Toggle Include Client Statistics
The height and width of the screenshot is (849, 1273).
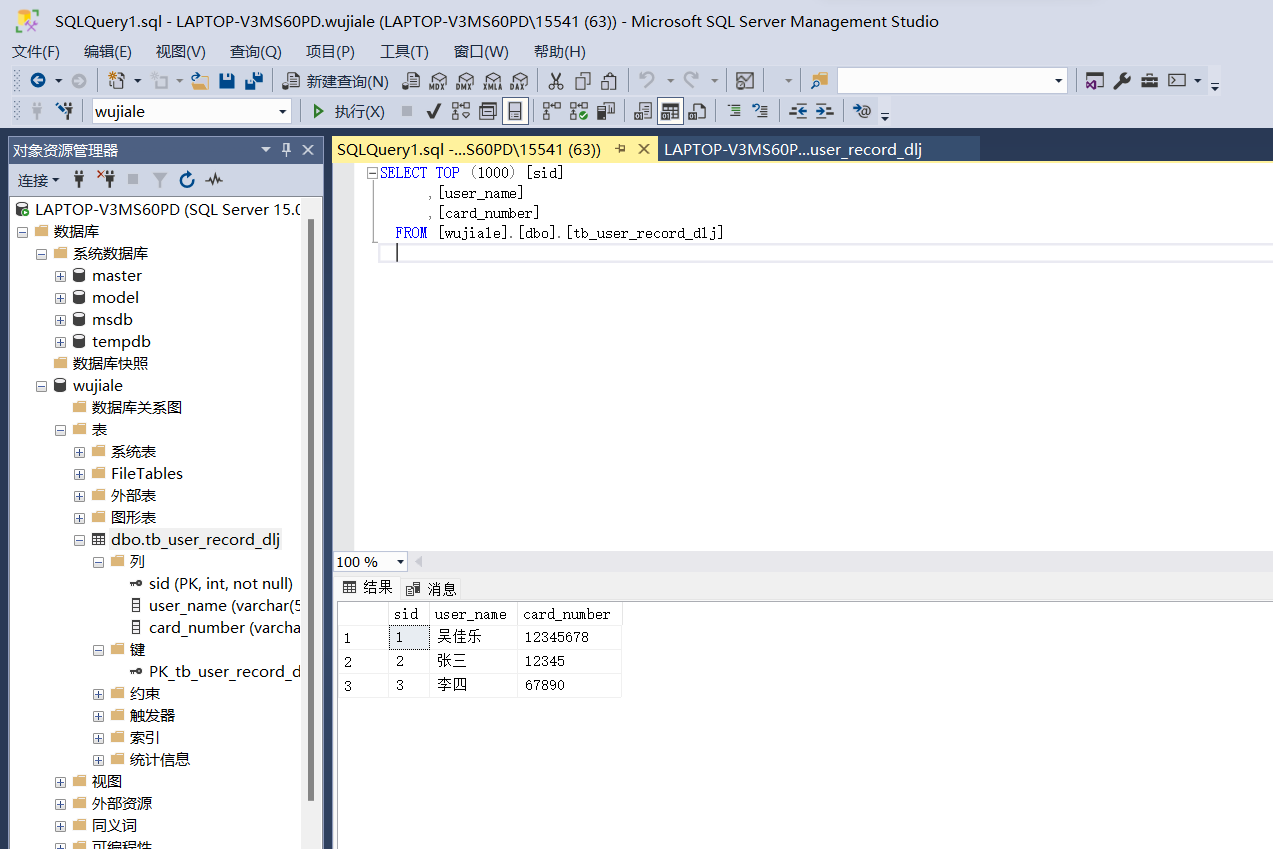(x=606, y=111)
